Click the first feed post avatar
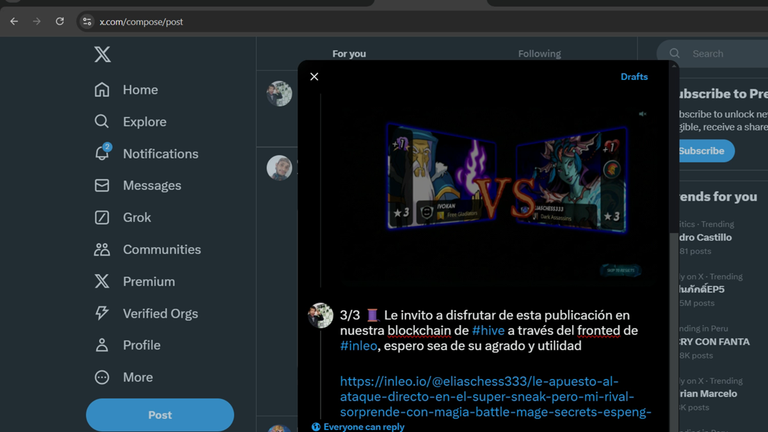This screenshot has height=432, width=768. pos(279,94)
